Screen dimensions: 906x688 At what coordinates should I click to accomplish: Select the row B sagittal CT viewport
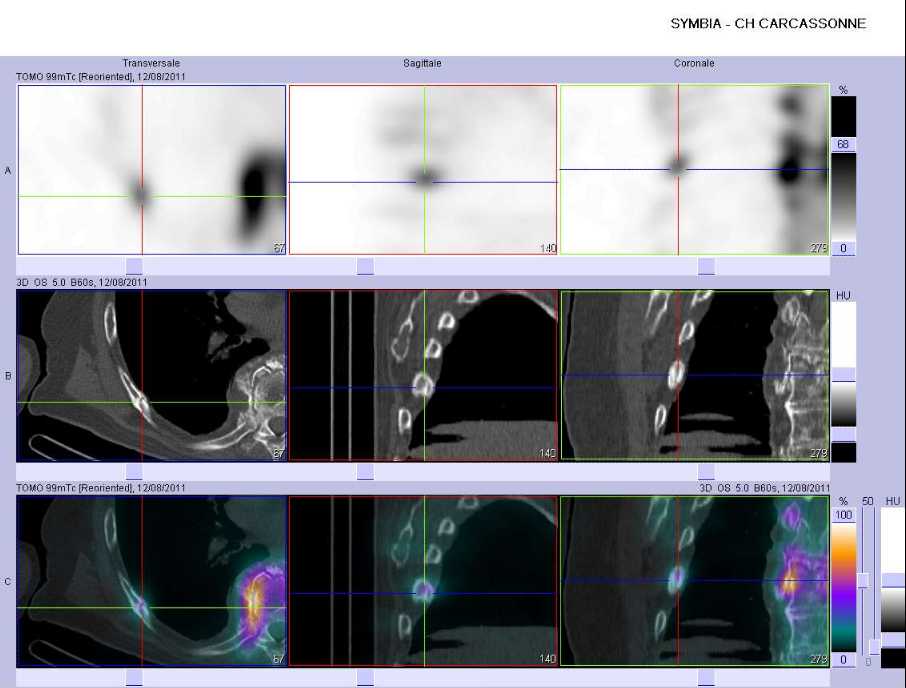423,375
